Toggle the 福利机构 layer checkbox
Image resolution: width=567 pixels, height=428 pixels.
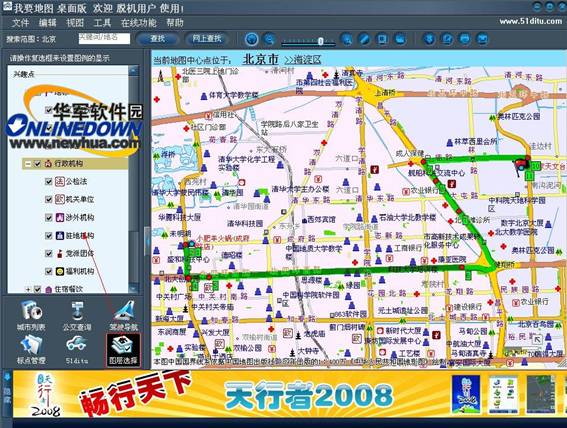tap(48, 271)
